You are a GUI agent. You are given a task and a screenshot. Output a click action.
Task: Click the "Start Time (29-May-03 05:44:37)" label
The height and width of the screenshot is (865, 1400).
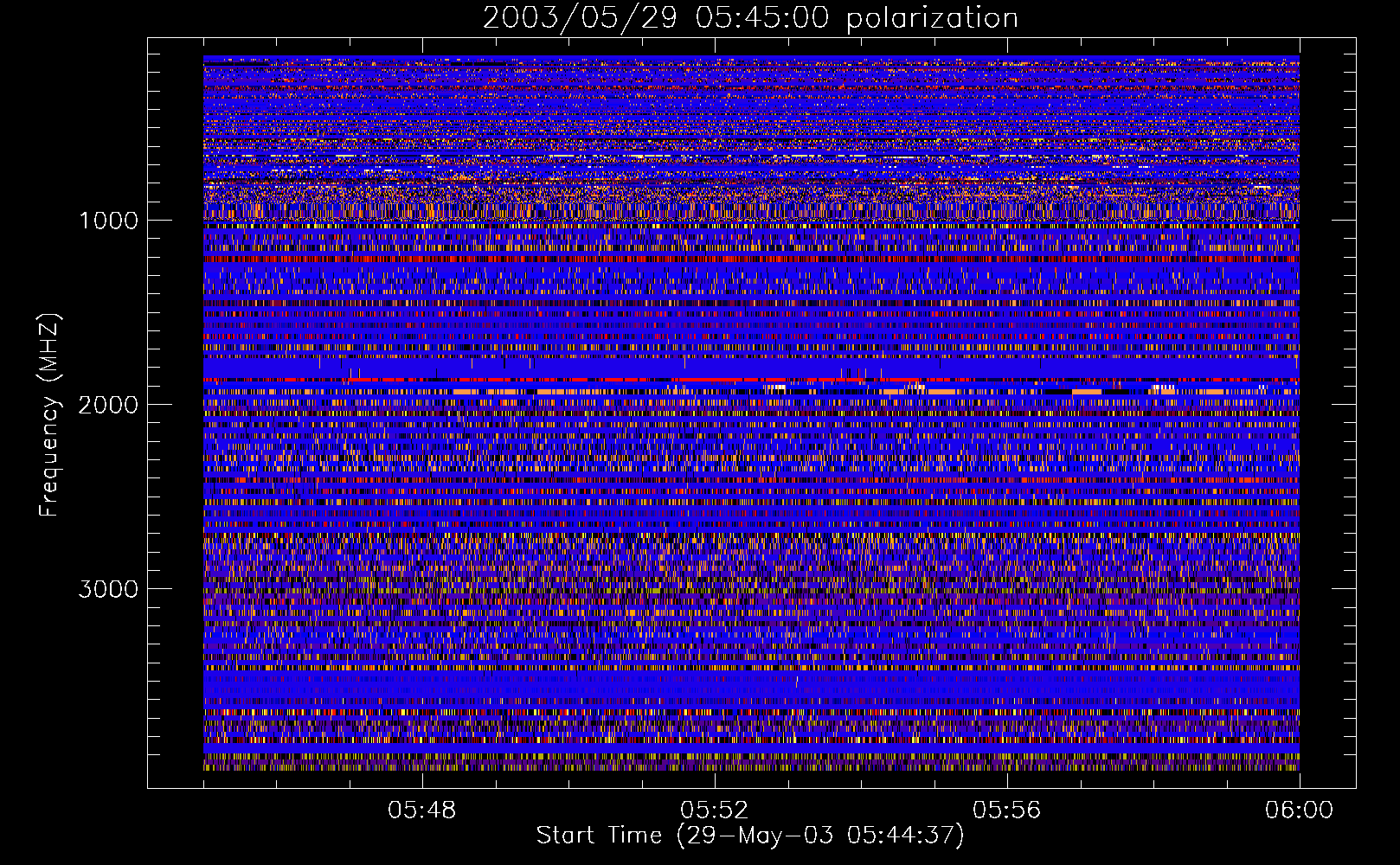coord(750,836)
